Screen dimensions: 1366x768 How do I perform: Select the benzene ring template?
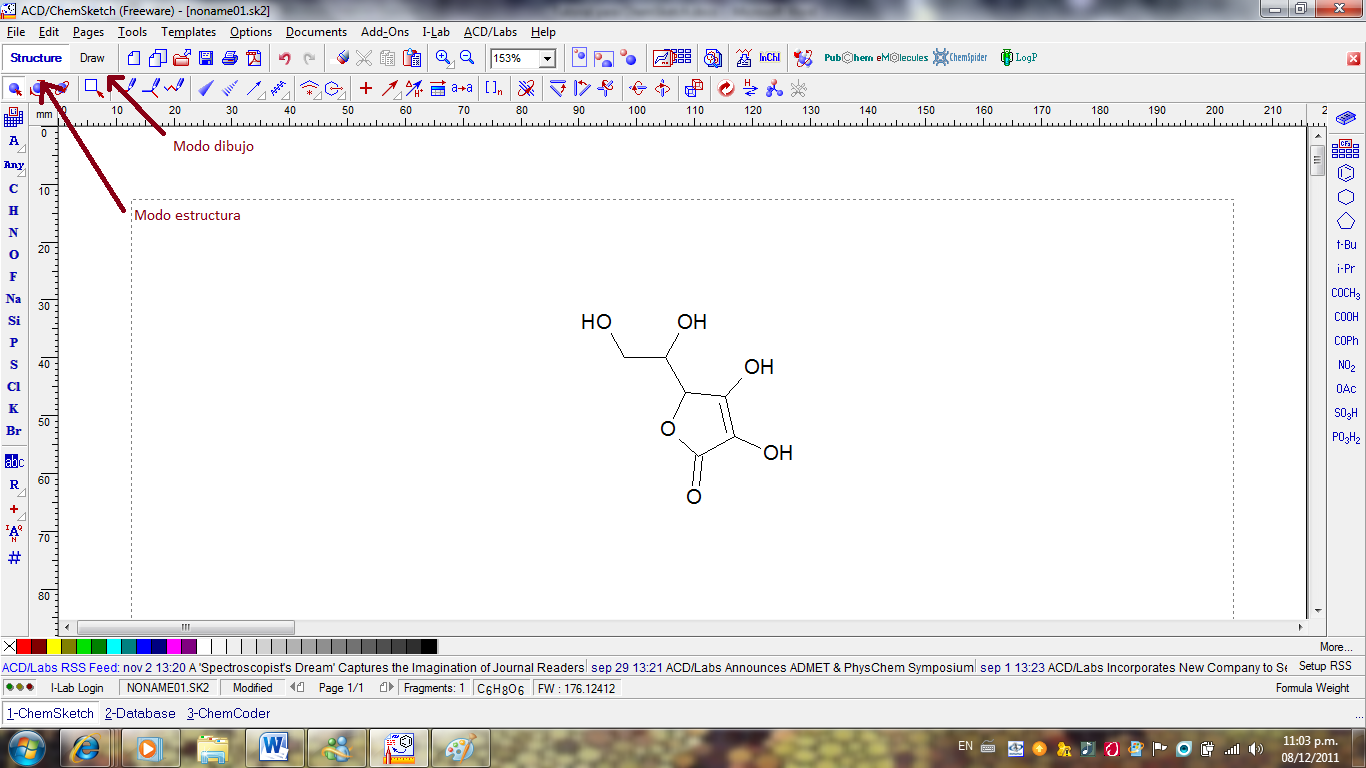coord(1346,172)
